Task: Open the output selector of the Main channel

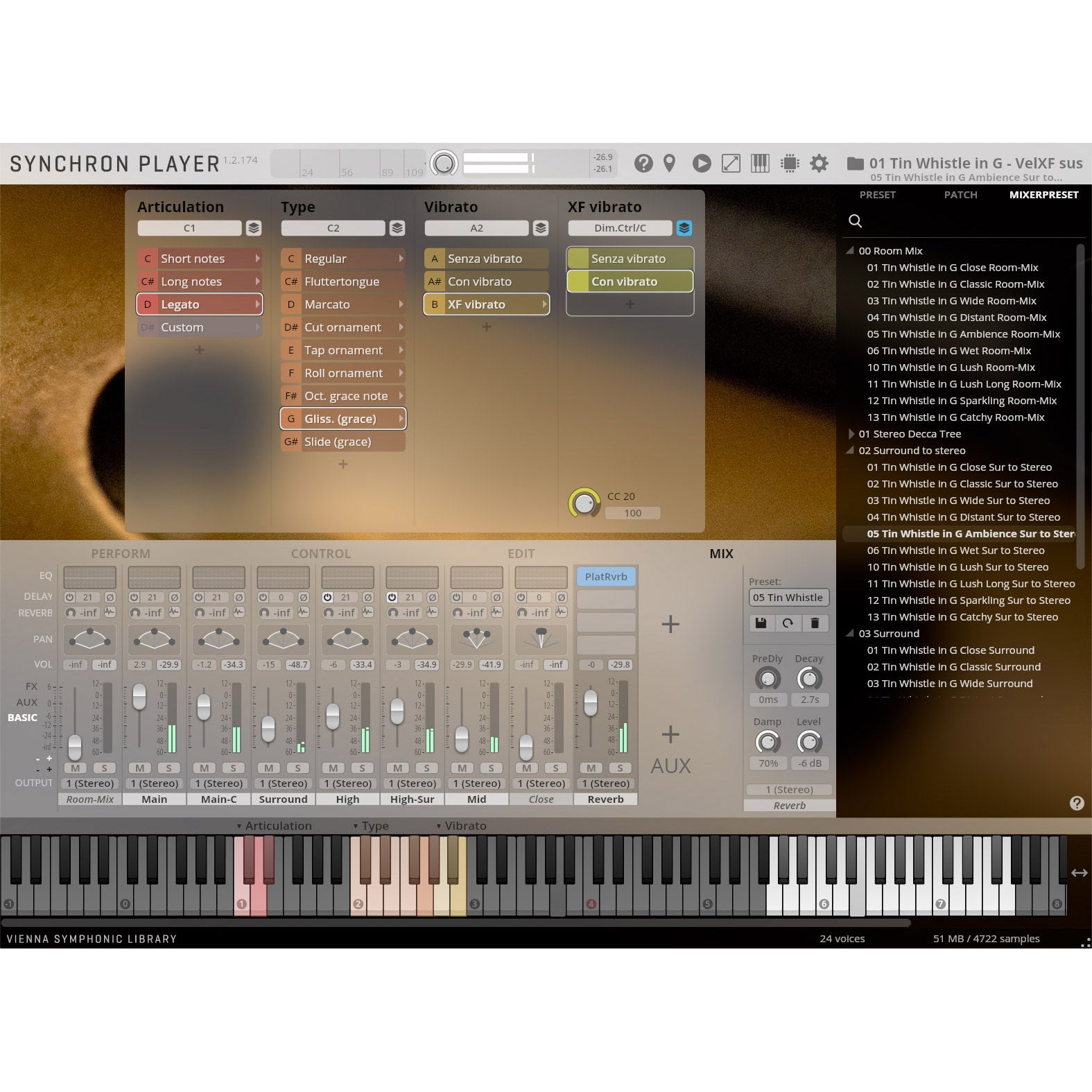Action: [155, 783]
